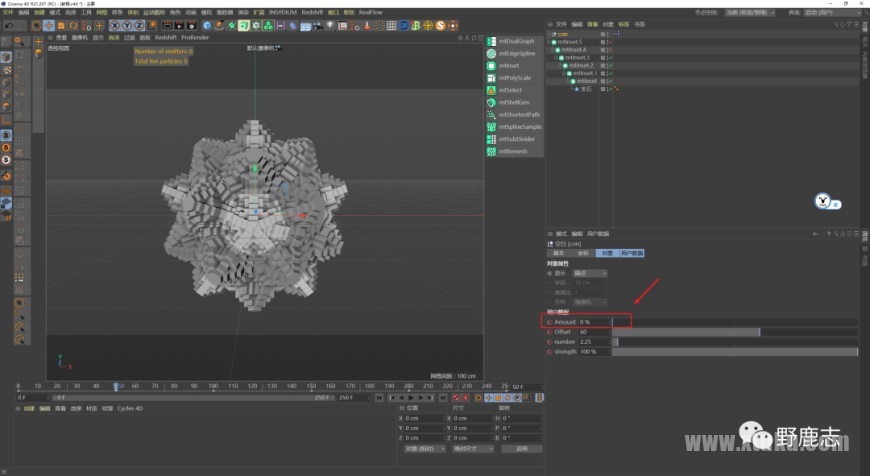Collapse the mtInset.2 tree node

[x=560, y=65]
